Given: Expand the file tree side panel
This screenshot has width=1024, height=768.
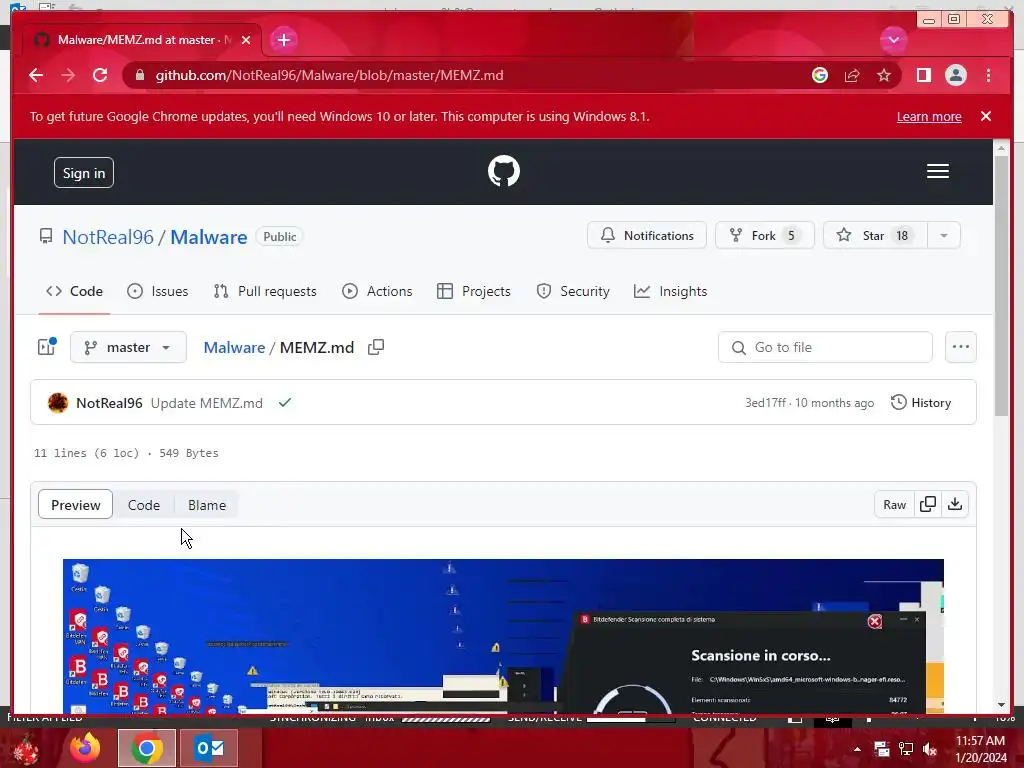Looking at the screenshot, I should (x=47, y=347).
